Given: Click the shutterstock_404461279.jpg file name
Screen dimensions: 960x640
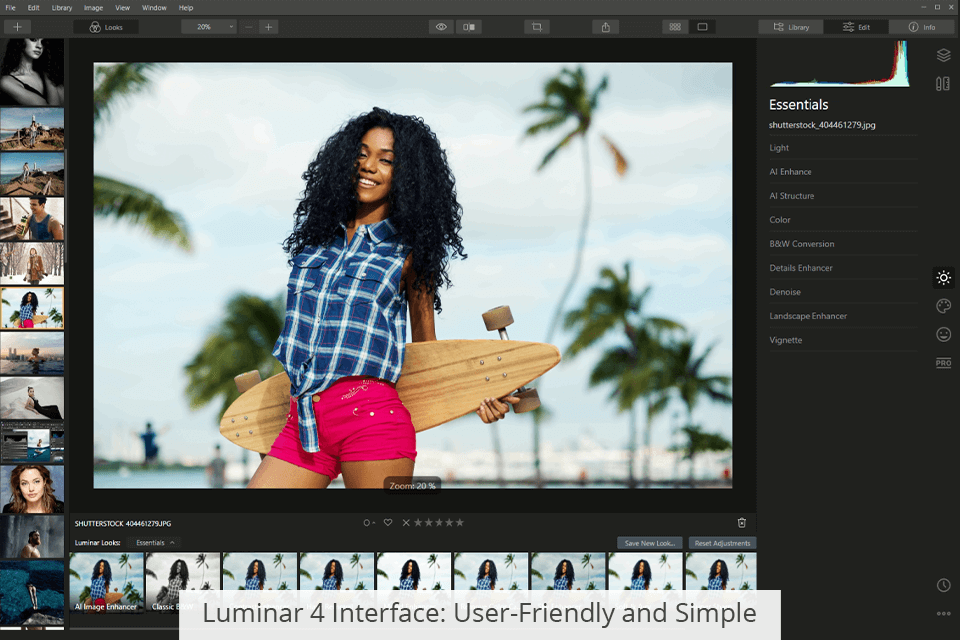Looking at the screenshot, I should point(822,125).
